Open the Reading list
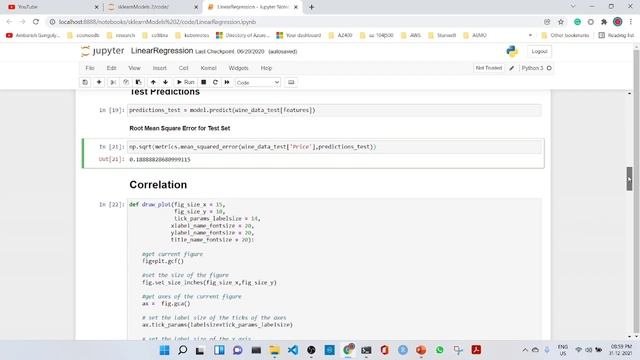This screenshot has height=360, width=640. point(616,36)
